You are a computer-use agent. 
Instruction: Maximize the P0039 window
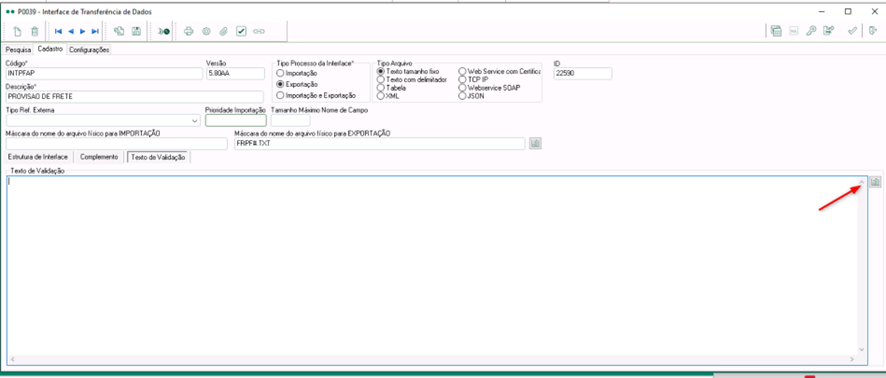[x=848, y=11]
